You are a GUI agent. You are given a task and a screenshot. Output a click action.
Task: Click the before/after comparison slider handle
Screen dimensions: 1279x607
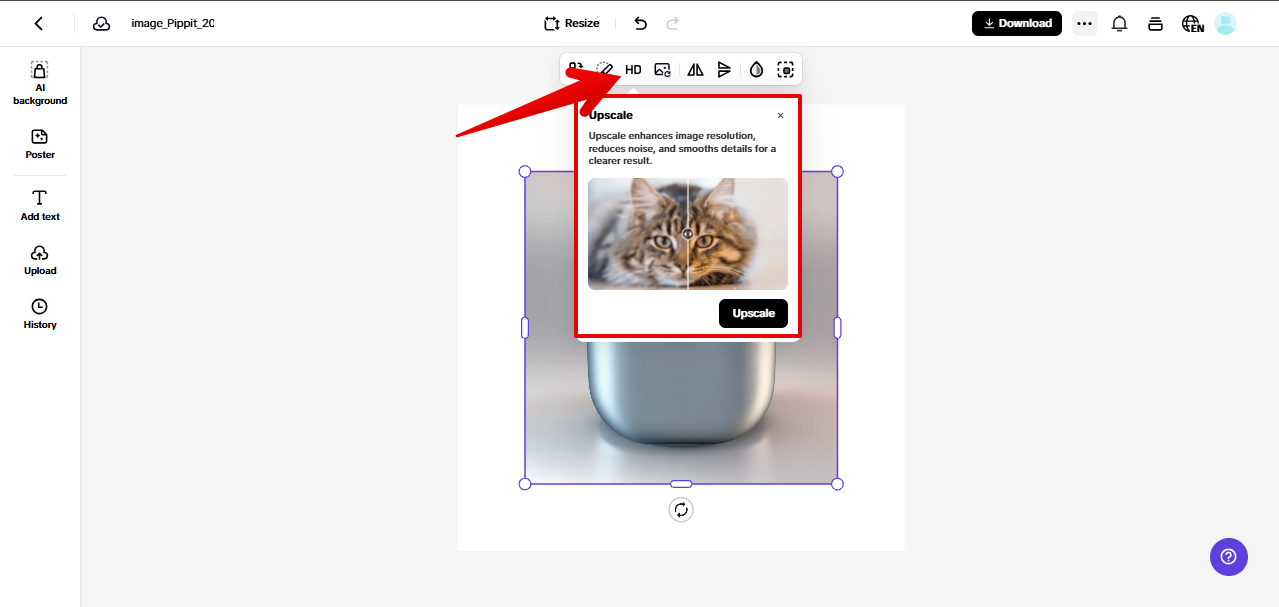pos(688,232)
